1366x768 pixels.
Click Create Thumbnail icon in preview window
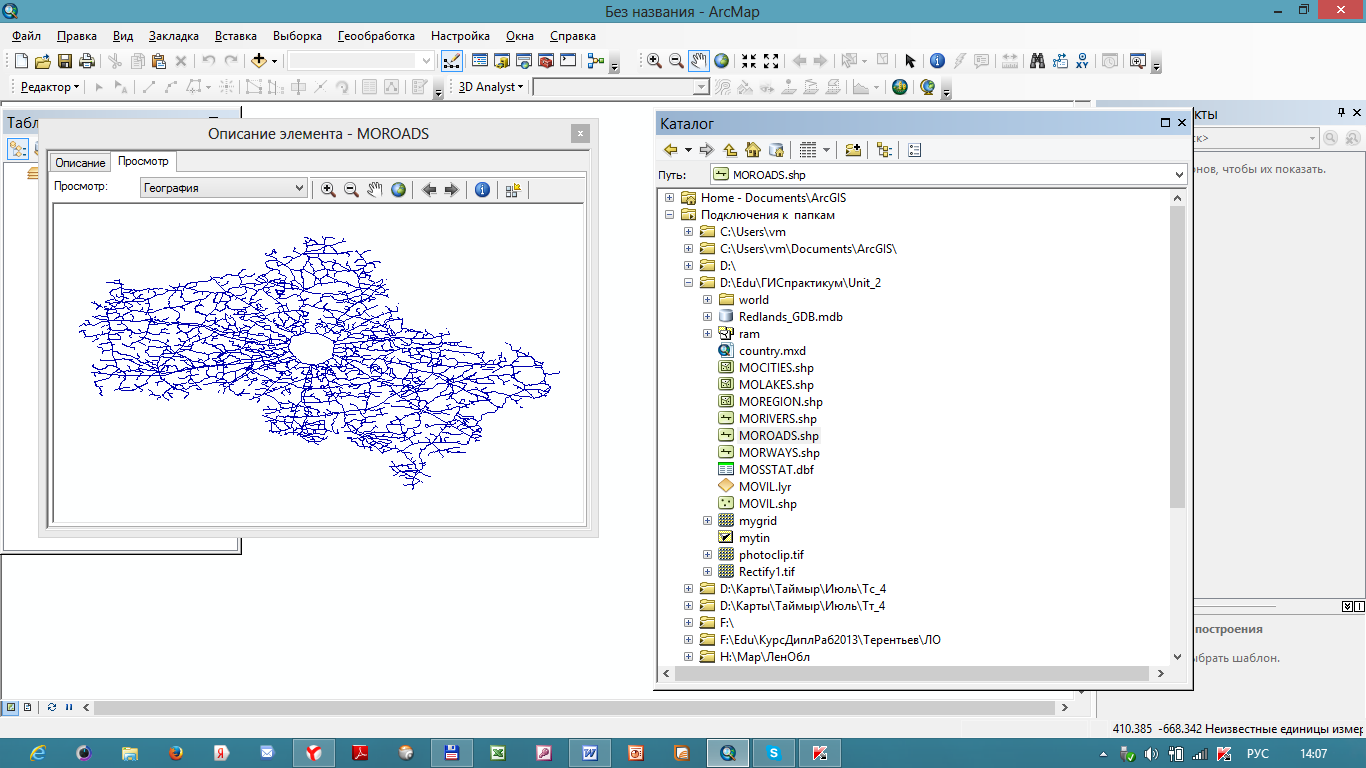pos(512,189)
